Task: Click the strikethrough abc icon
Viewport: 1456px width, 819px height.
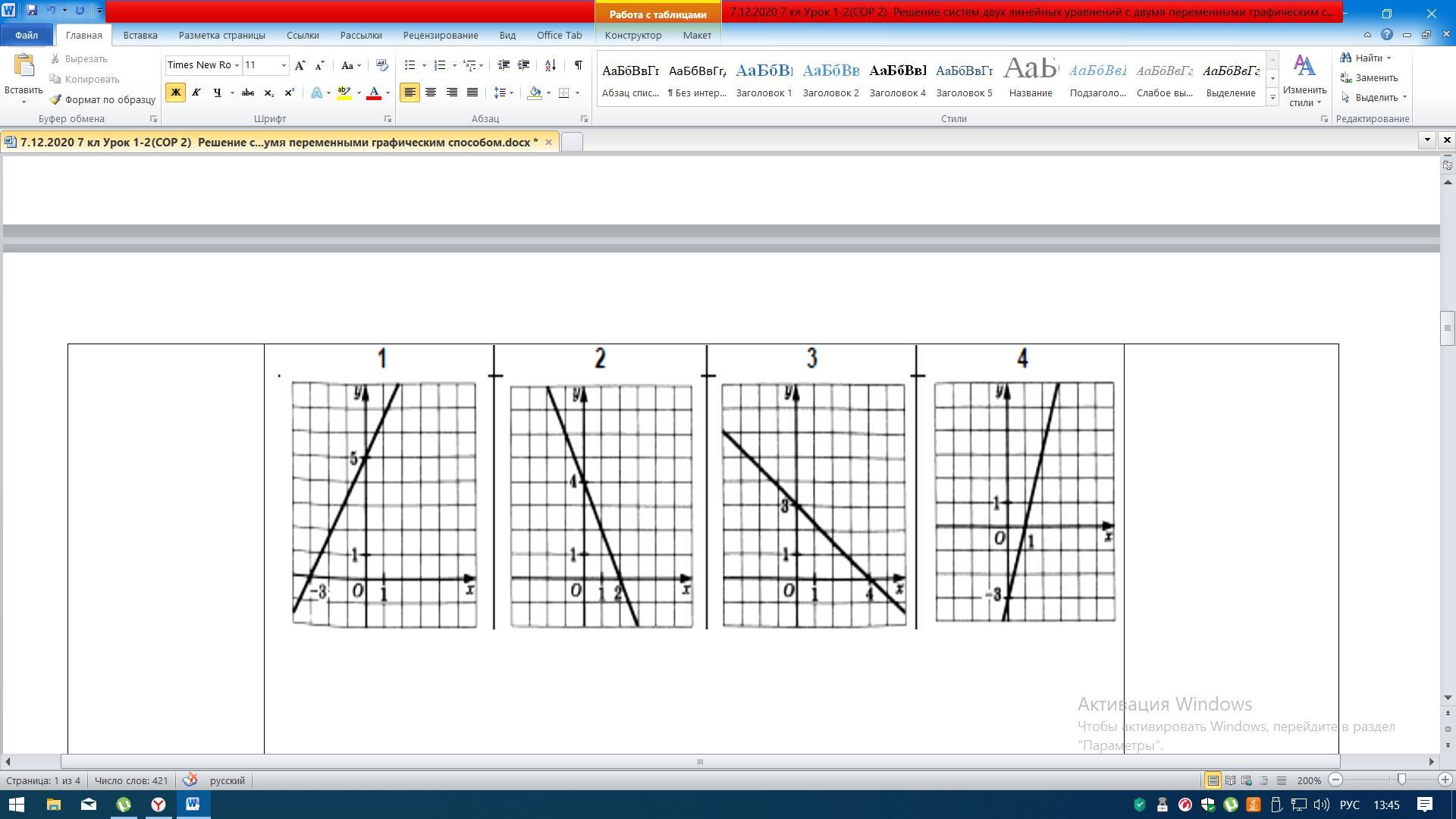Action: pos(247,93)
